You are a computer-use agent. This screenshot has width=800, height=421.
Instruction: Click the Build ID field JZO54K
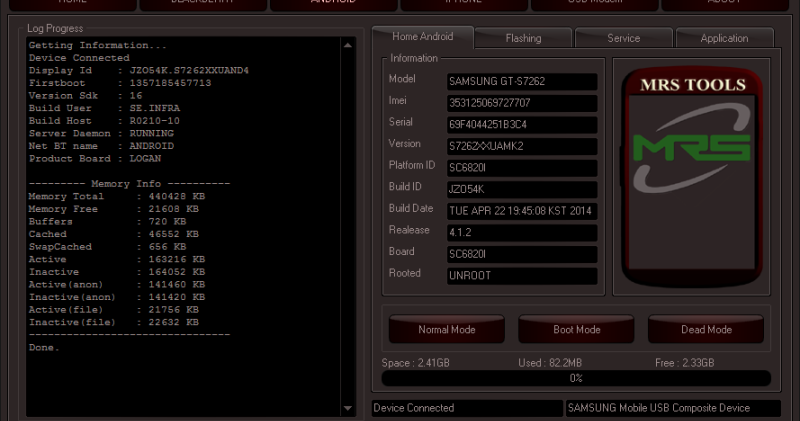pos(522,189)
